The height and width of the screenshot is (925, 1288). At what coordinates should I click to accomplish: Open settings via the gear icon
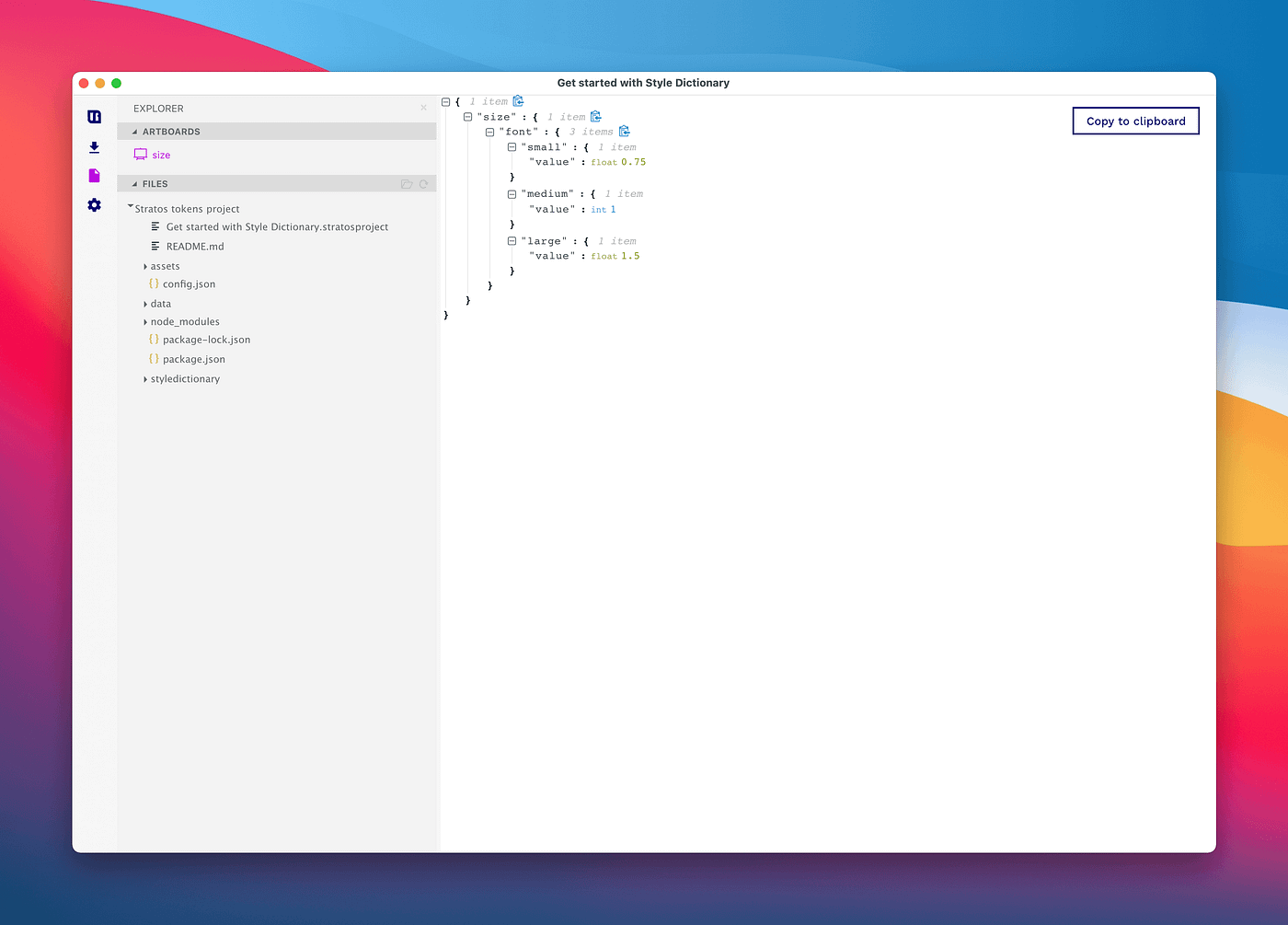click(94, 205)
